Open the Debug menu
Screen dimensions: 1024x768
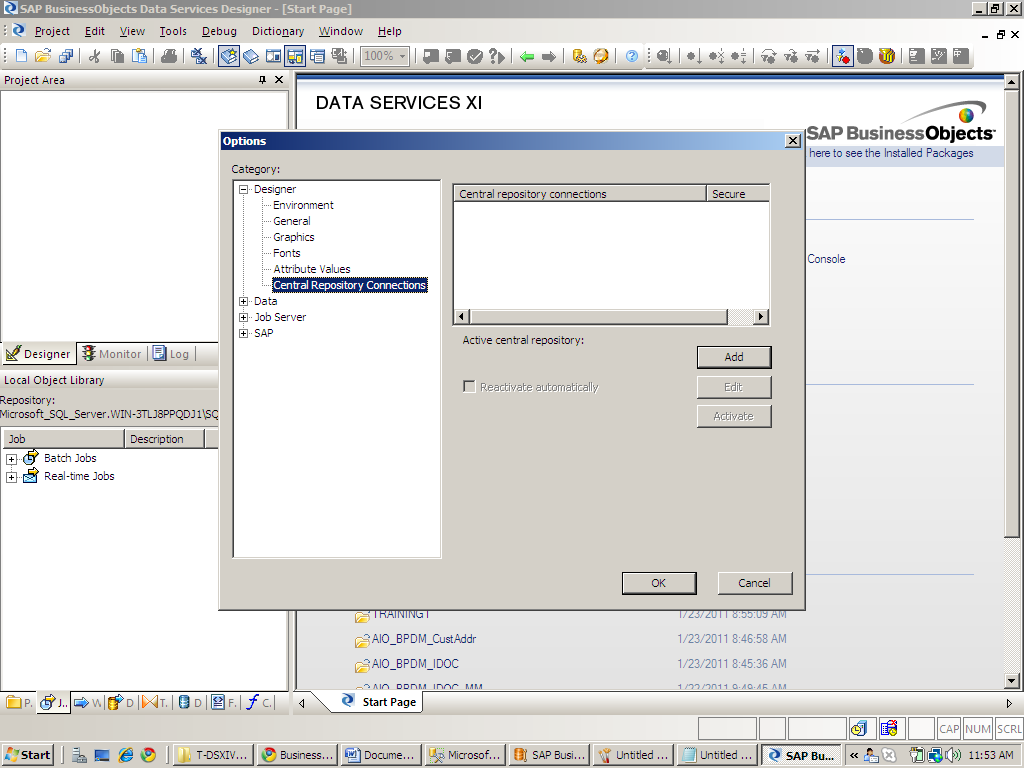[x=219, y=31]
